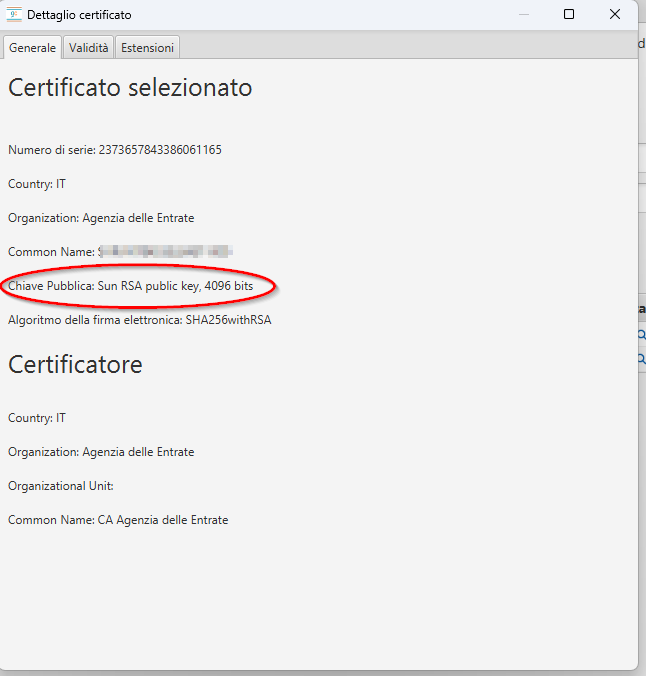This screenshot has width=646, height=676.
Task: Click the 'Organizational Unit:' line
Action: point(61,486)
